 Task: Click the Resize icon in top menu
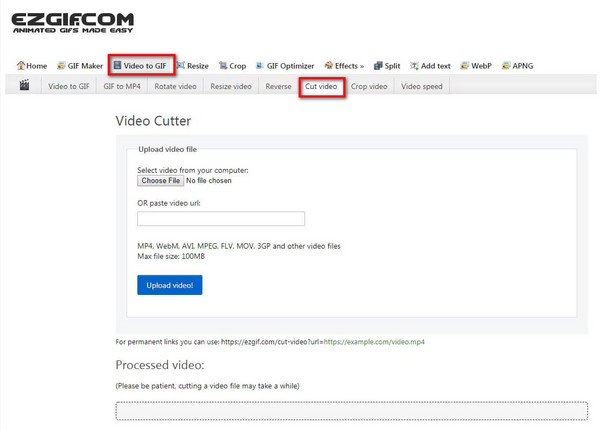click(x=181, y=65)
